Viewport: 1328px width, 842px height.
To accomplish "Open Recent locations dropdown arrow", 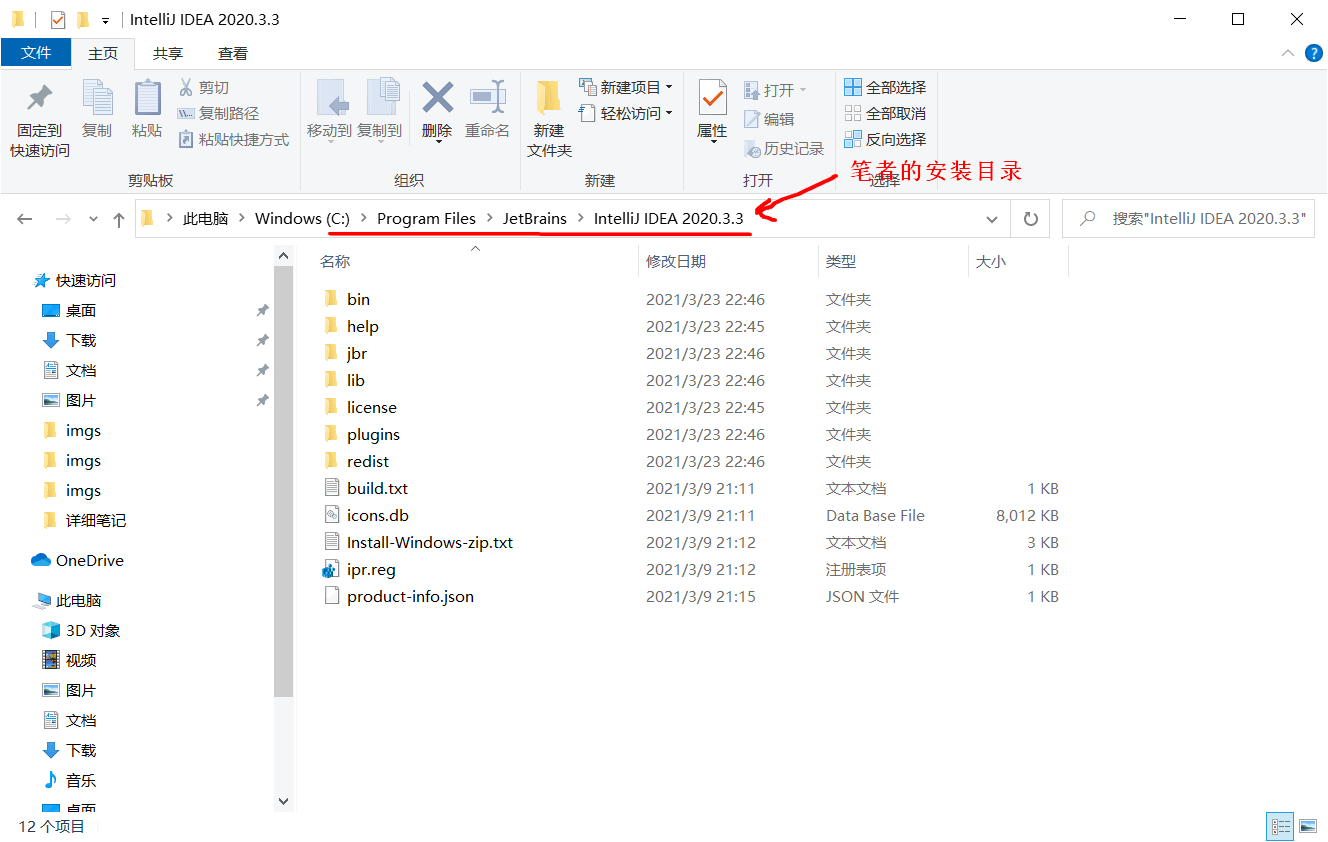I will (93, 219).
